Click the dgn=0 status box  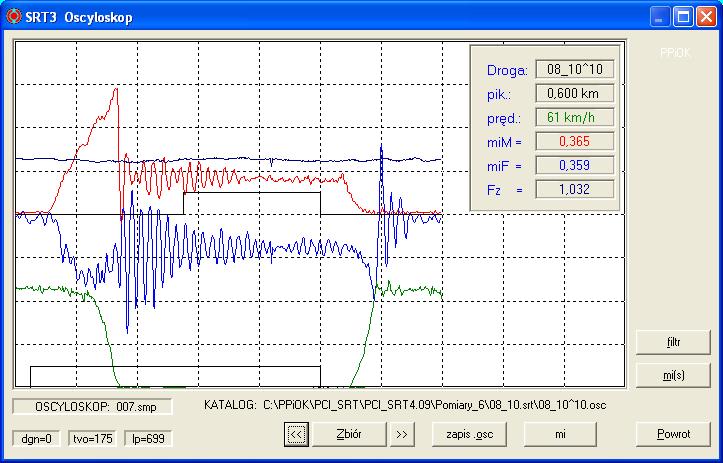pos(36,438)
